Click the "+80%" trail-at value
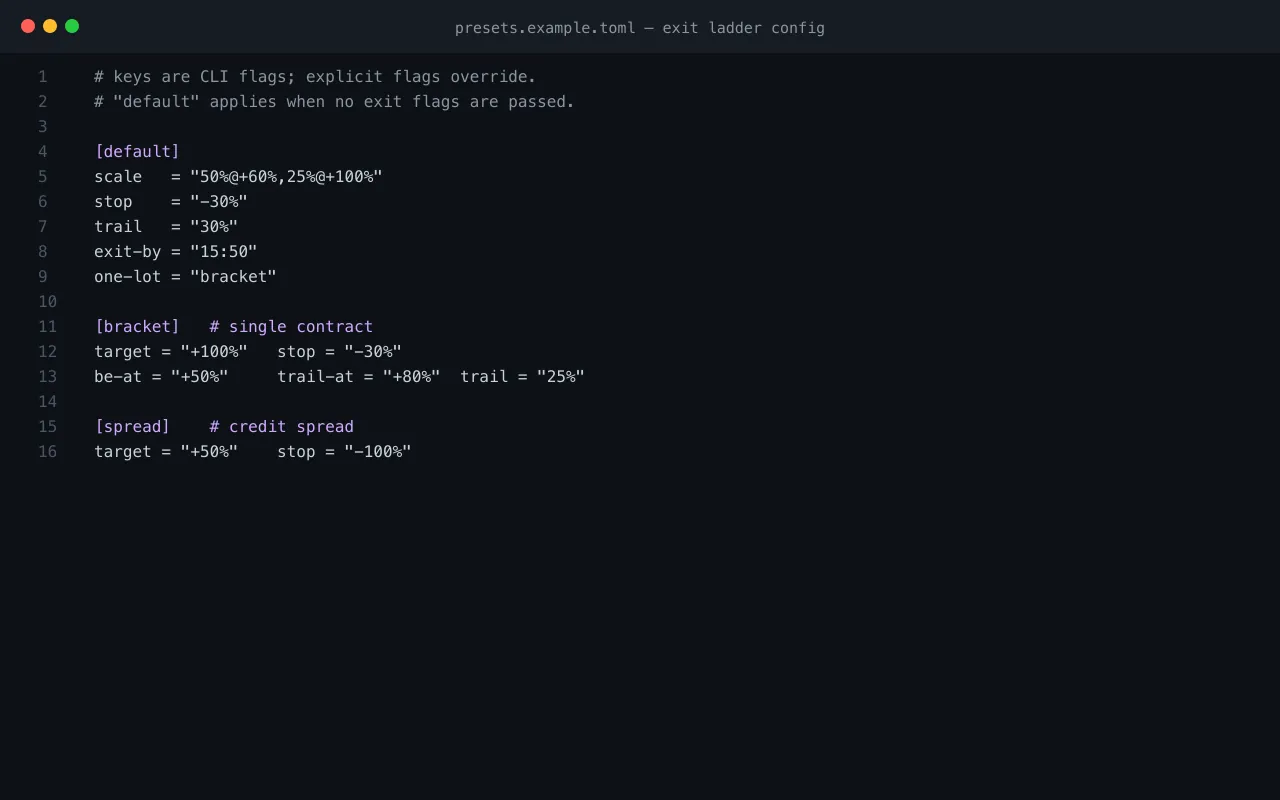Screen dimensions: 1280x800 [411, 377]
